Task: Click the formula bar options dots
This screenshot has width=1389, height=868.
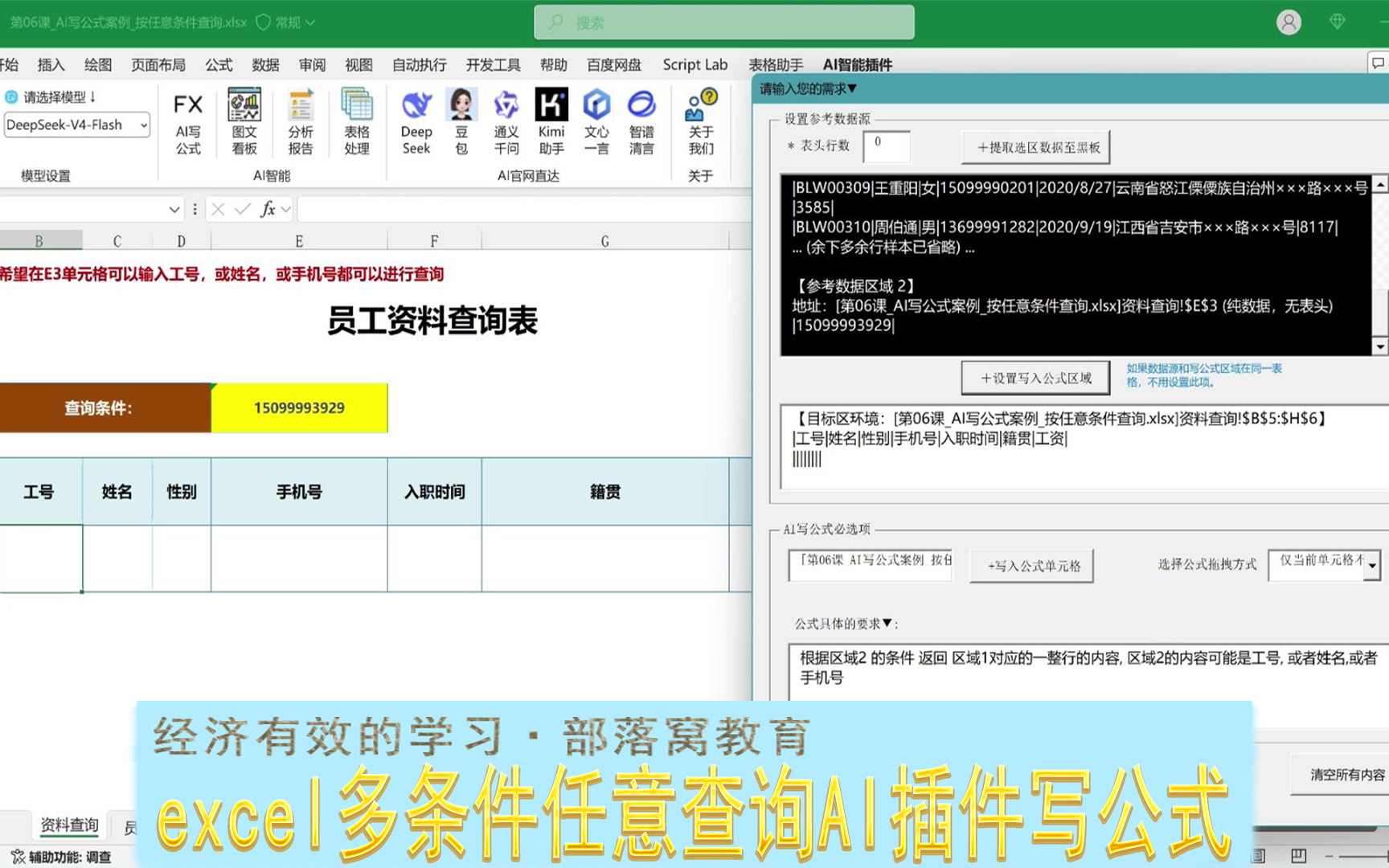Action: click(195, 209)
